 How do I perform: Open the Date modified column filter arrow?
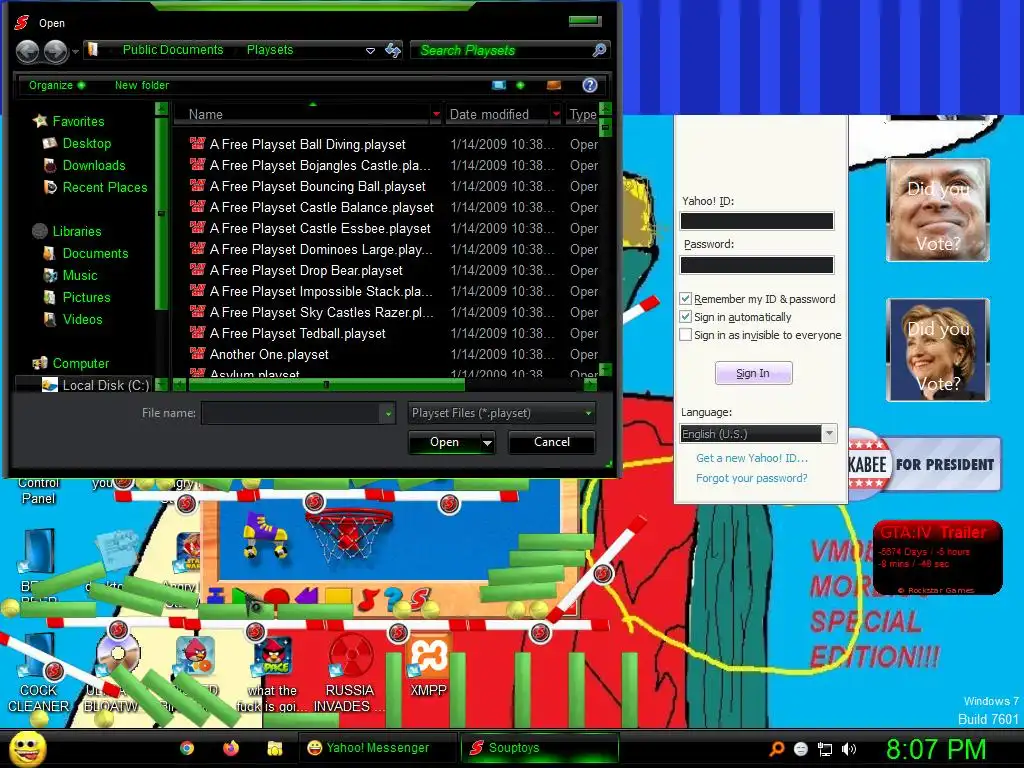(556, 114)
